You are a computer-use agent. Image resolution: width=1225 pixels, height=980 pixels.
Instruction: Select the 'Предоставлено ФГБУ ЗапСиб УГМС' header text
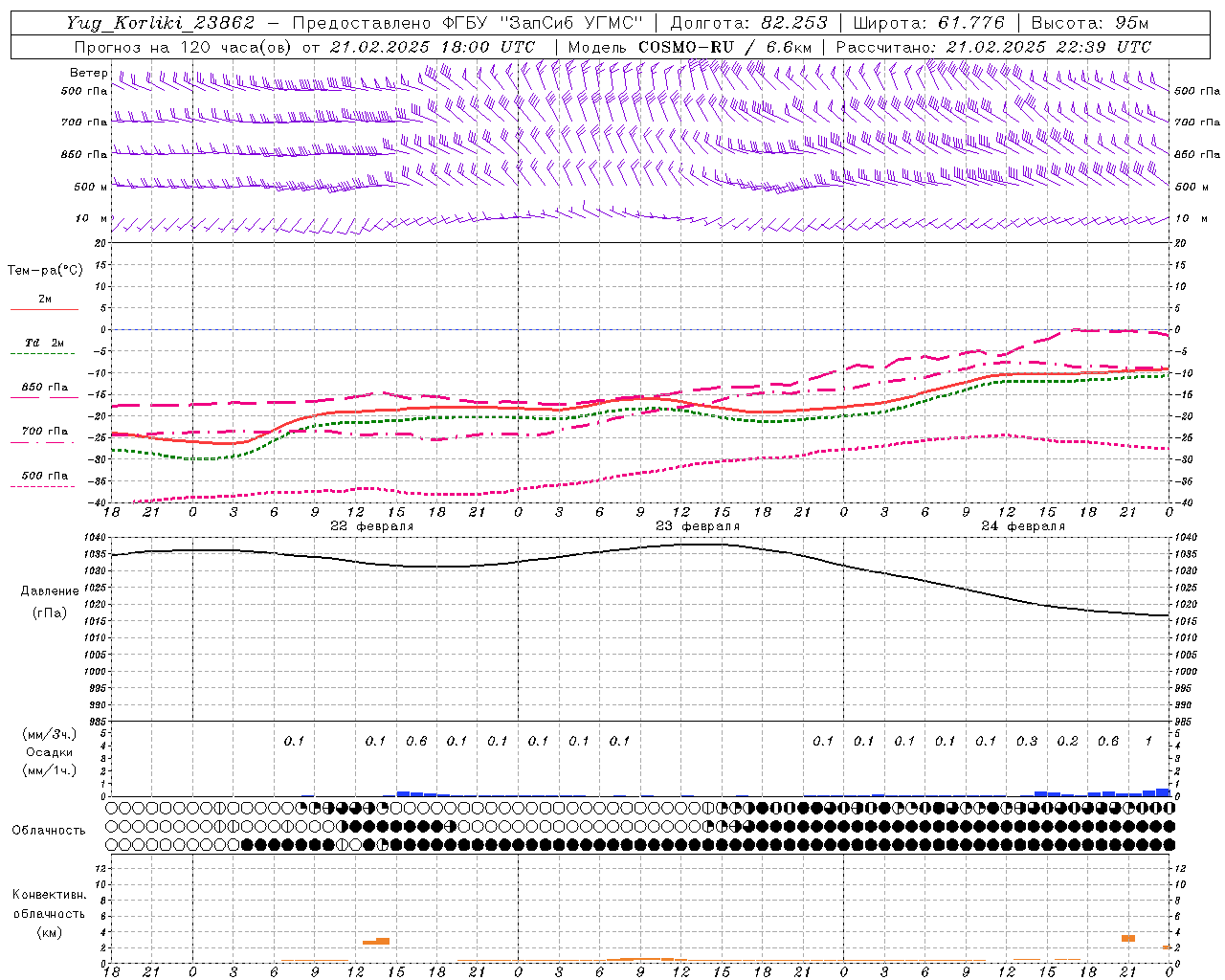point(468,23)
